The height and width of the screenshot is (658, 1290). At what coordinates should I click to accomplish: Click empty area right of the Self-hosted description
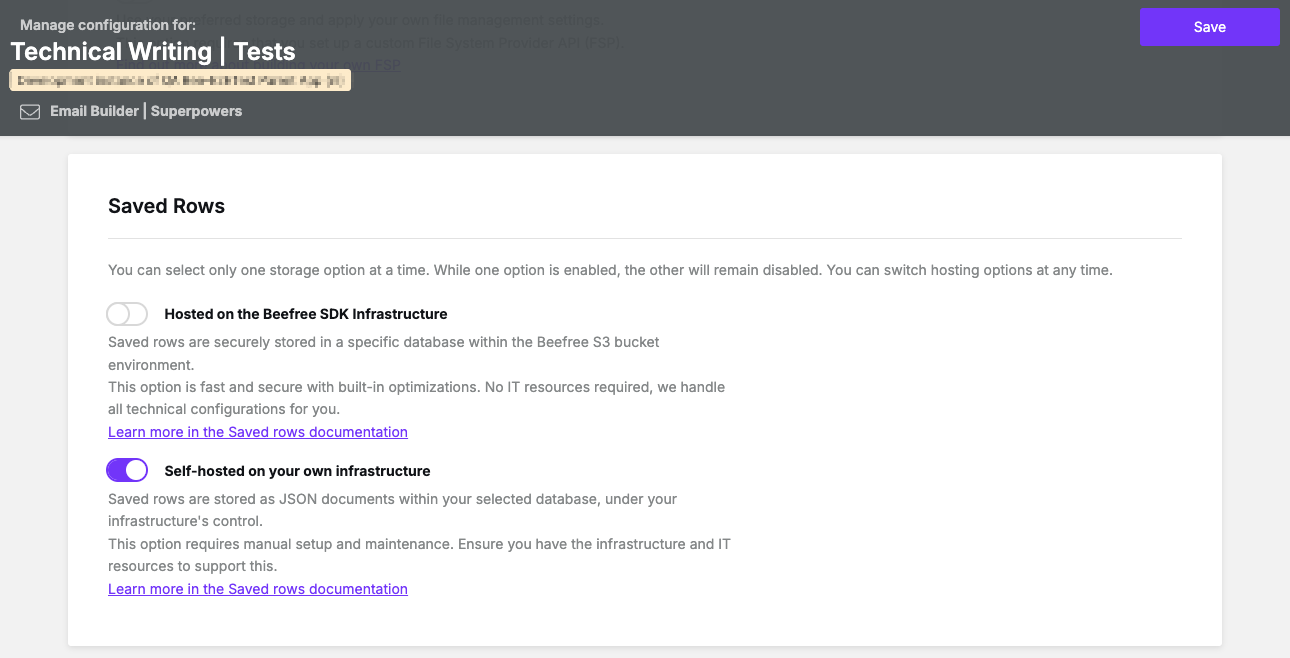coord(960,530)
